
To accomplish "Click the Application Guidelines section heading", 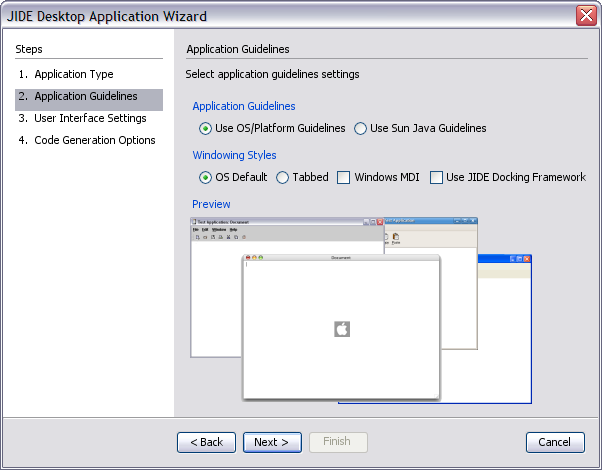I will pos(244,106).
